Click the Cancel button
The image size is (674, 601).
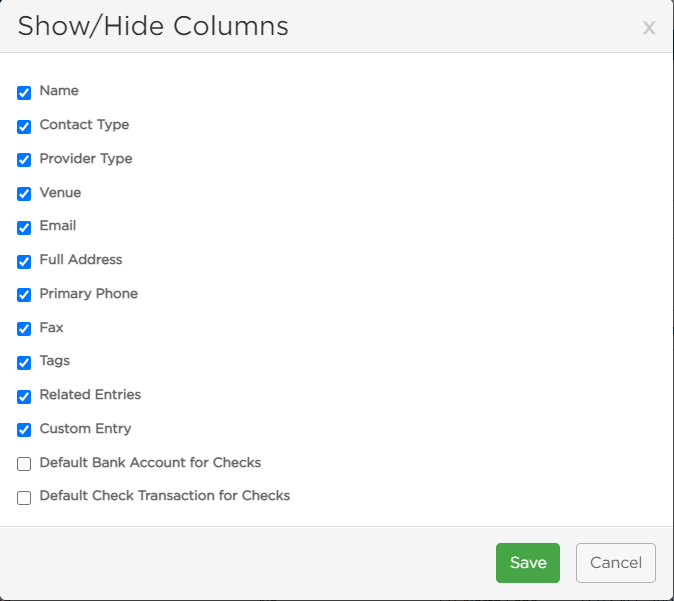tap(616, 563)
